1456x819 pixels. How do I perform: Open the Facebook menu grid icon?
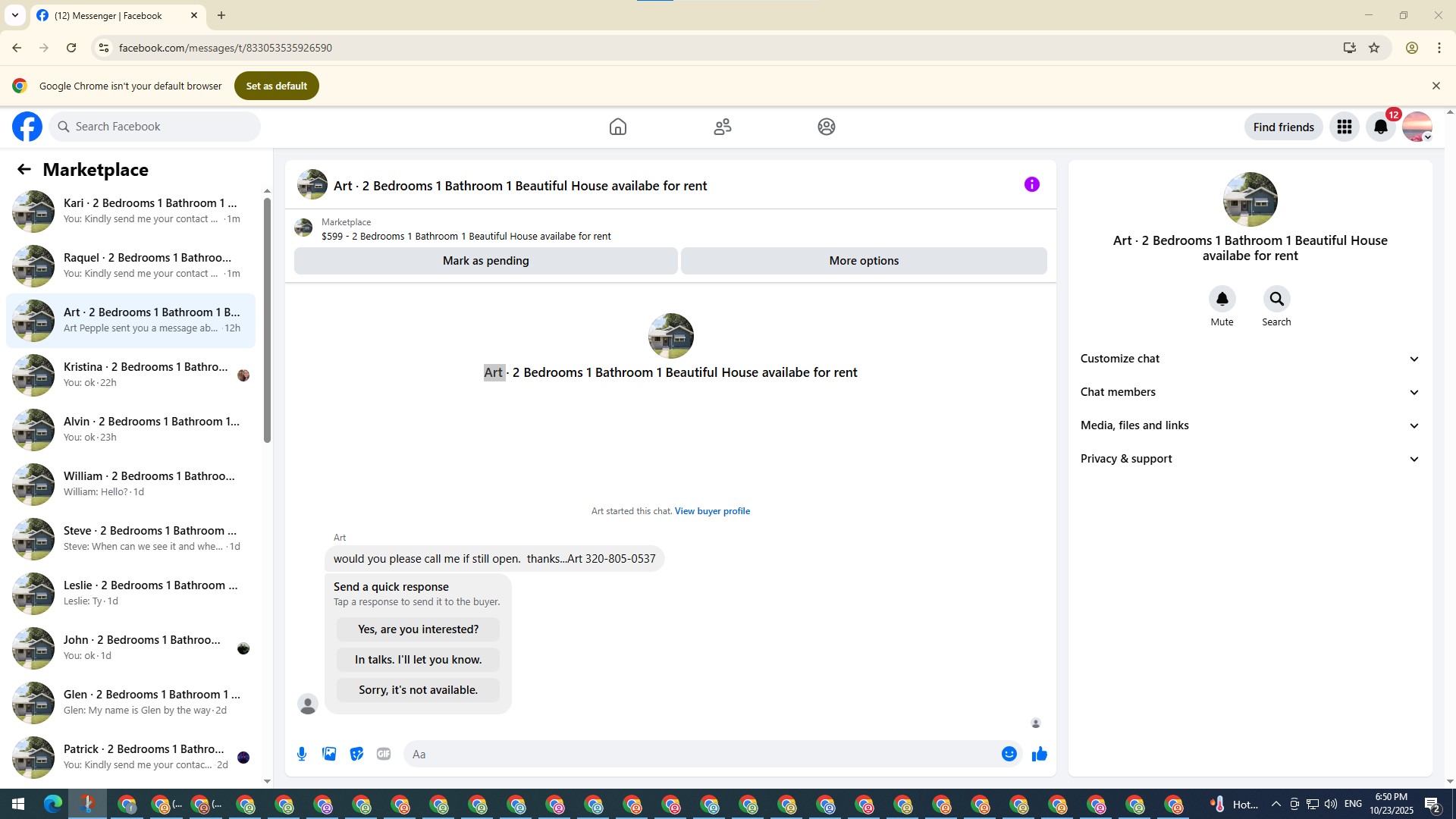point(1344,127)
